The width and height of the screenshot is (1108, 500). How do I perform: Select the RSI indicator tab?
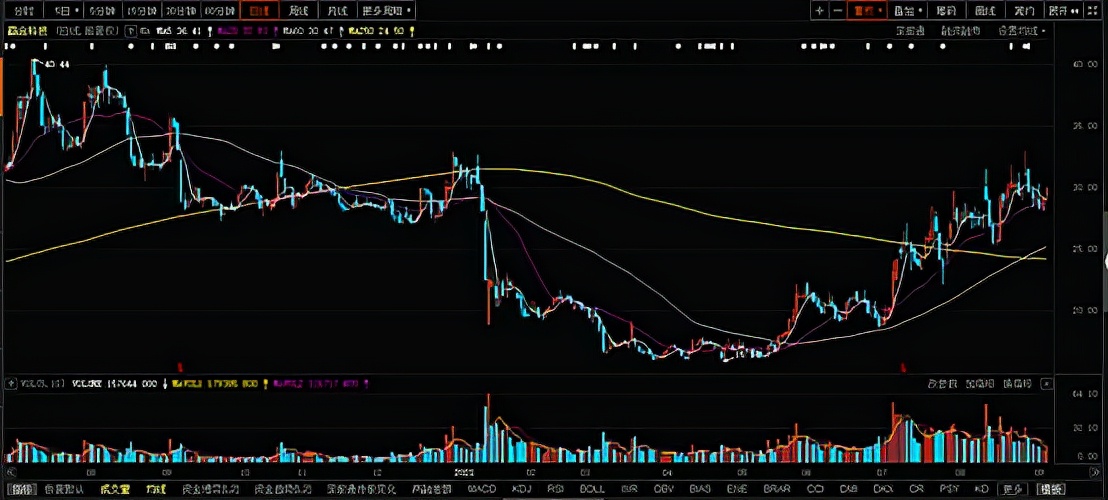click(x=555, y=489)
